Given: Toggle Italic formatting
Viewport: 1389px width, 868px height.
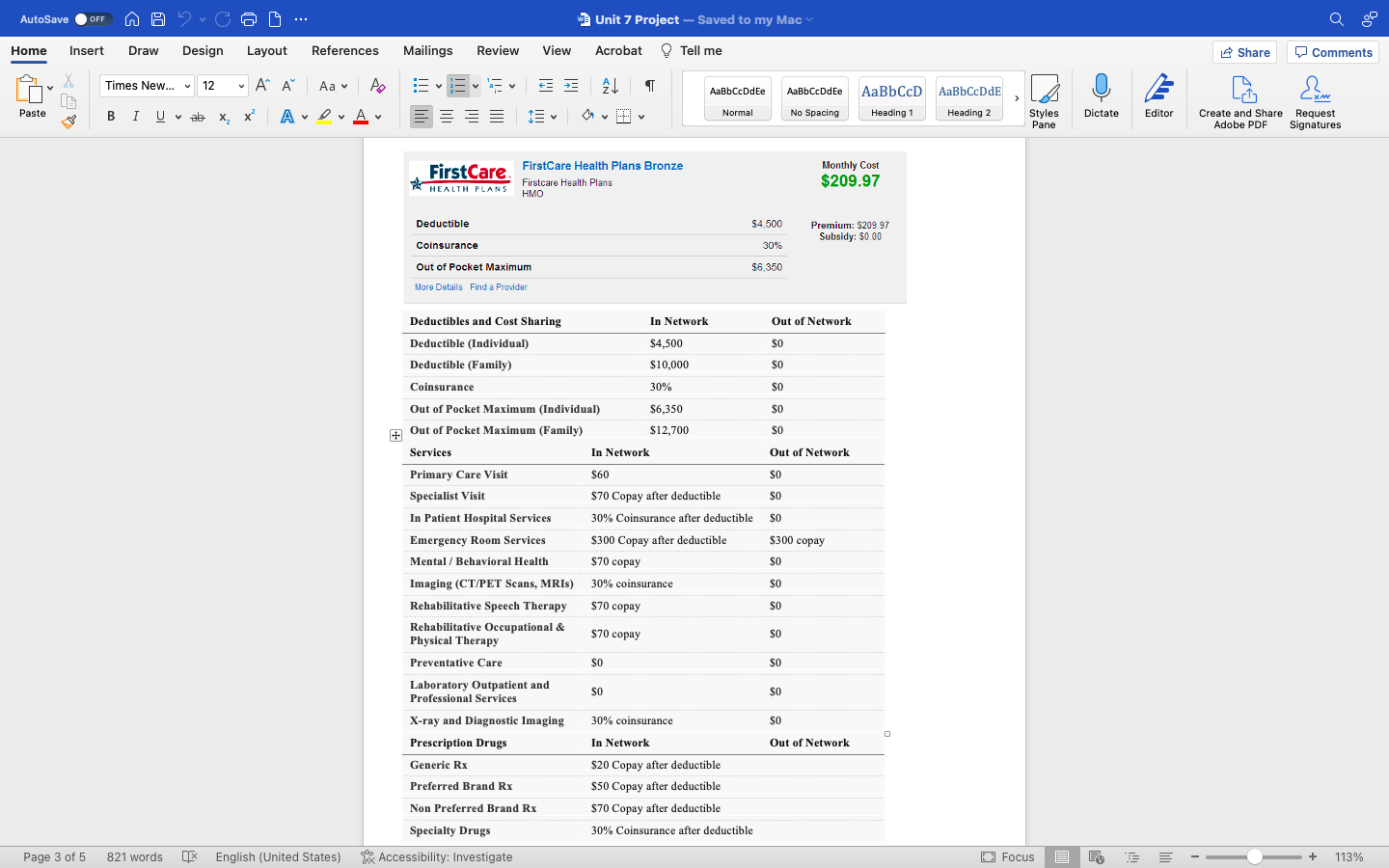Looking at the screenshot, I should tap(136, 117).
